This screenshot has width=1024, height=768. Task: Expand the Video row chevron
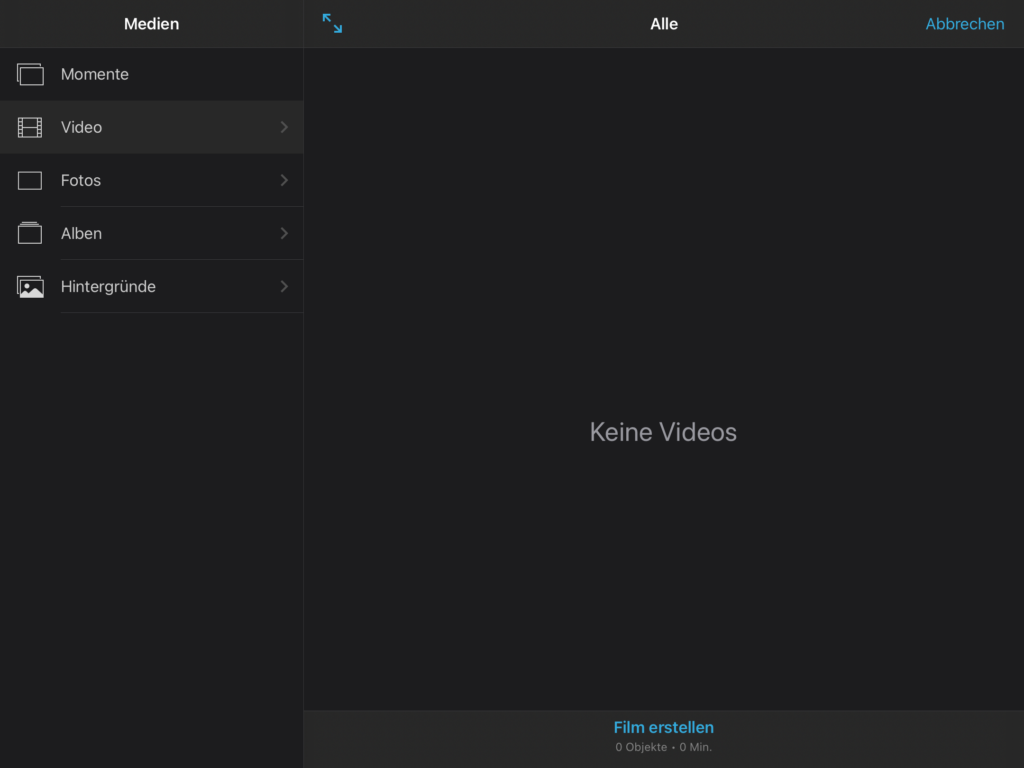tap(284, 127)
